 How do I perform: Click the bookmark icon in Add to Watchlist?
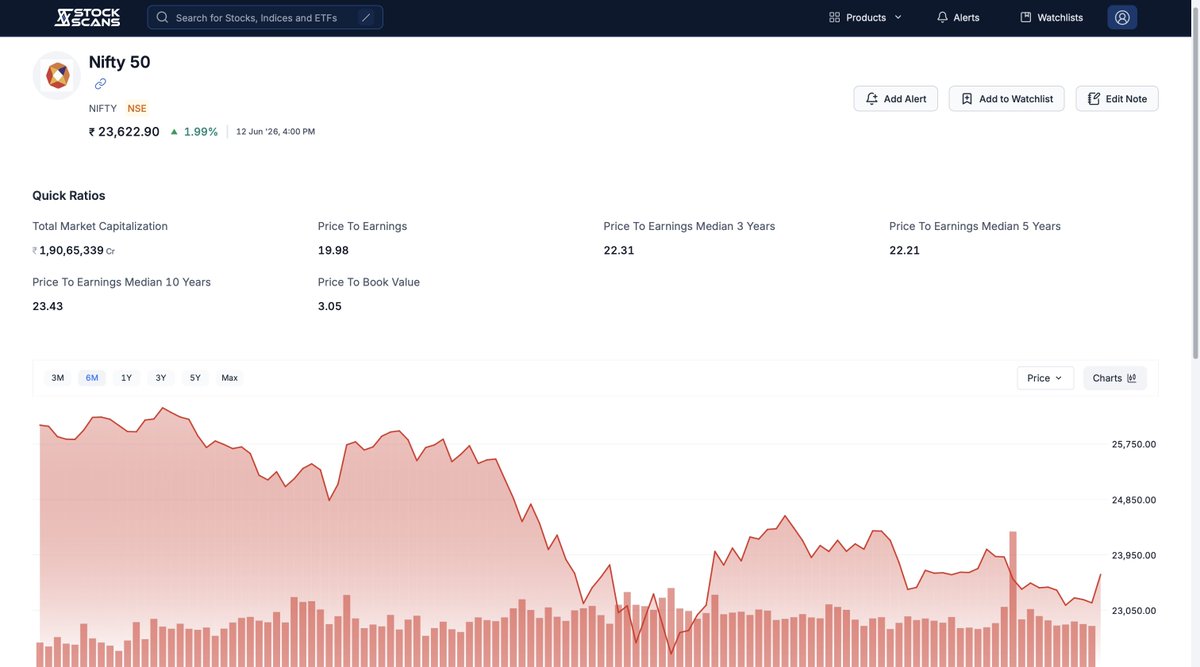coord(967,98)
